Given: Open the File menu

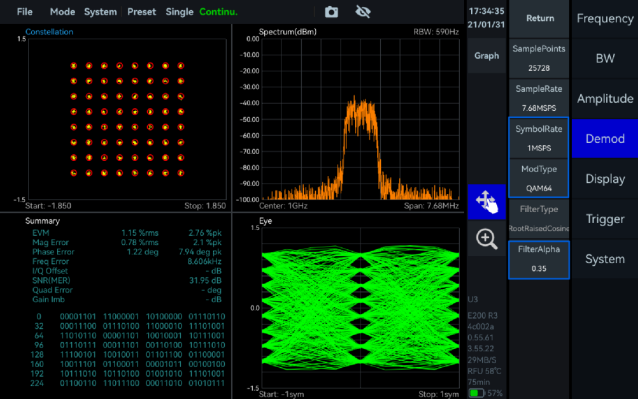Looking at the screenshot, I should [x=24, y=12].
